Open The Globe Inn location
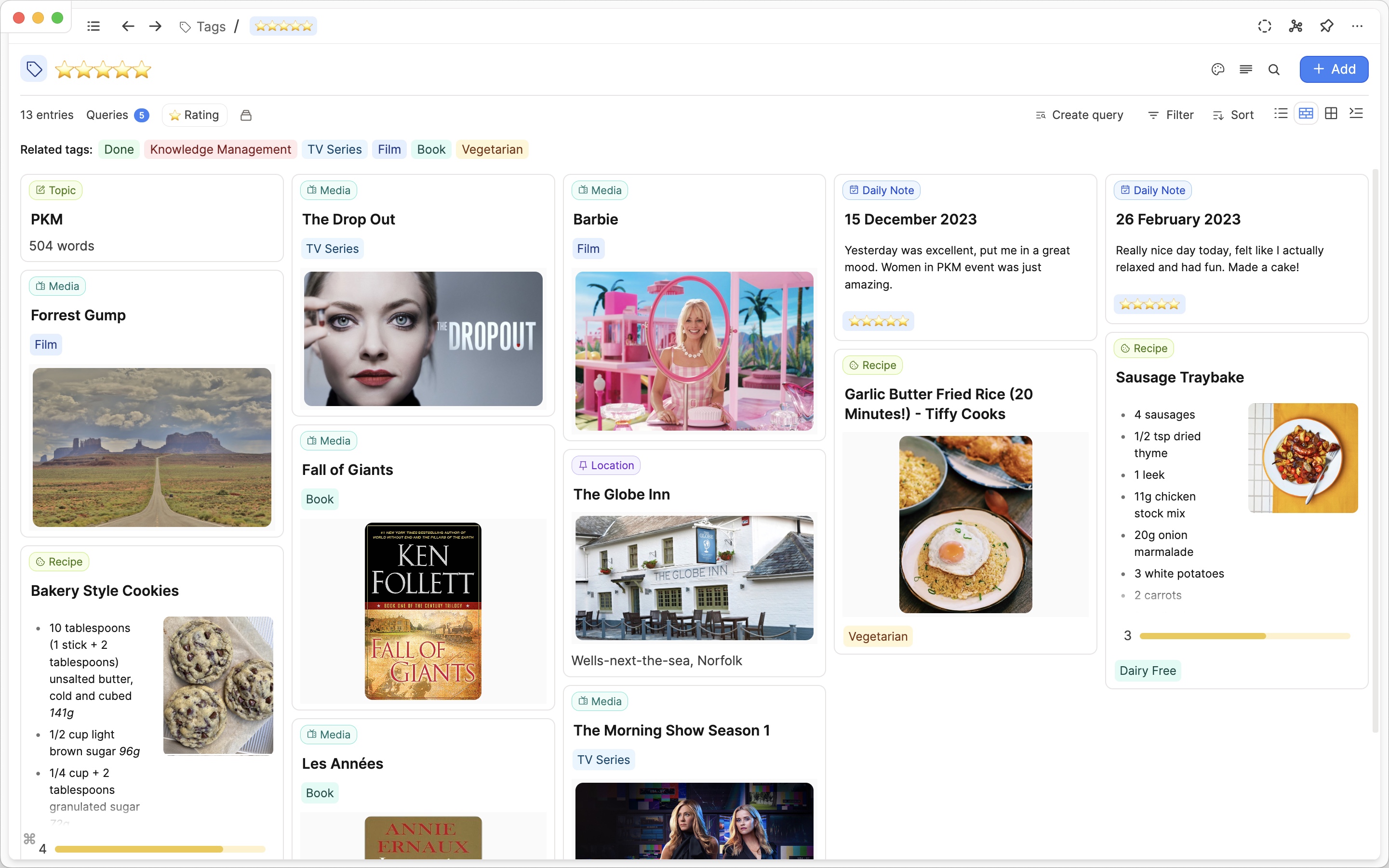 point(622,494)
